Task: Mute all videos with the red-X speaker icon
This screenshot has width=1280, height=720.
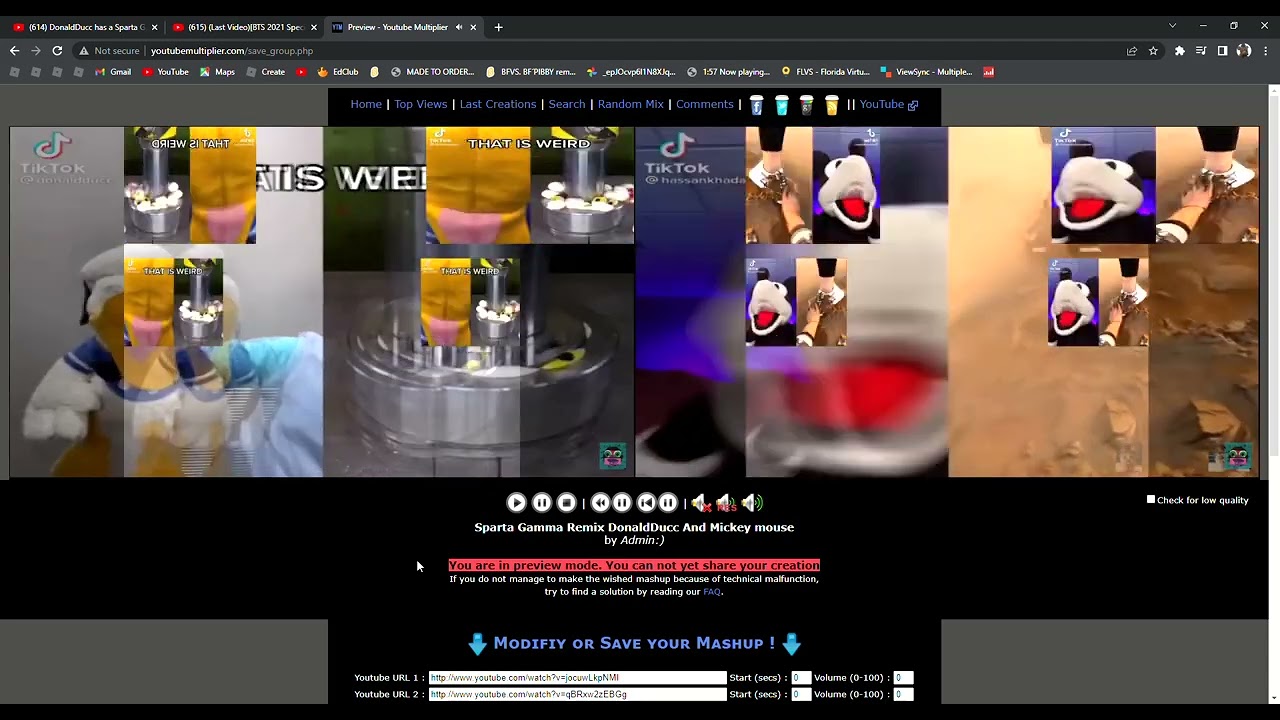Action: pyautogui.click(x=700, y=503)
